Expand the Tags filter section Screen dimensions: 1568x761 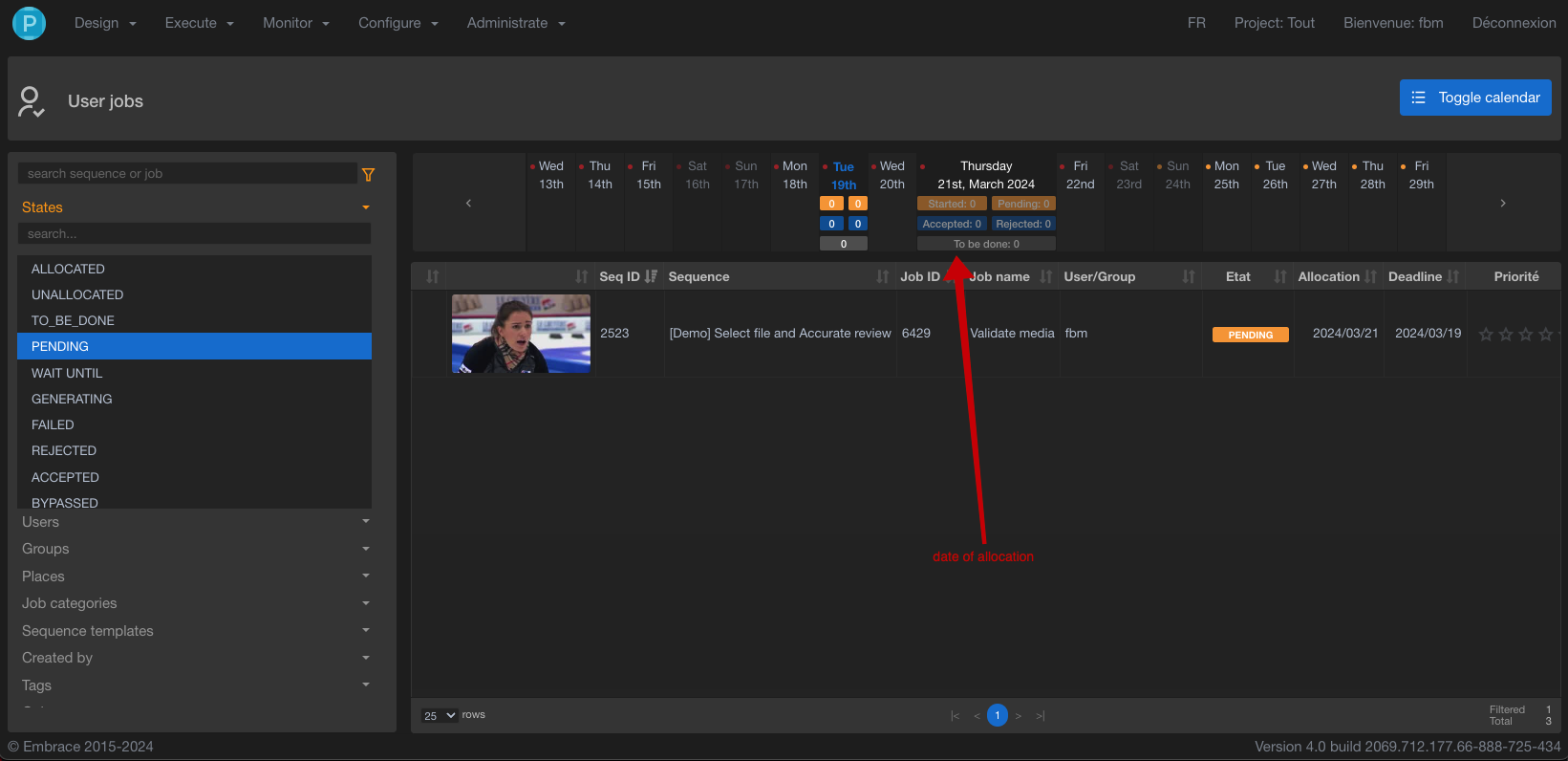coord(195,685)
